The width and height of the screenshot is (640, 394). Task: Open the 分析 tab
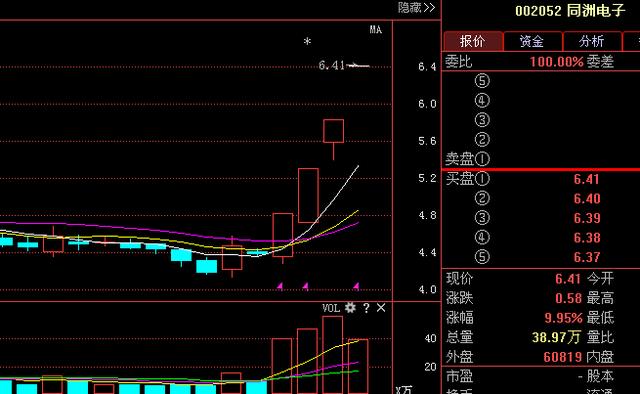tap(592, 41)
